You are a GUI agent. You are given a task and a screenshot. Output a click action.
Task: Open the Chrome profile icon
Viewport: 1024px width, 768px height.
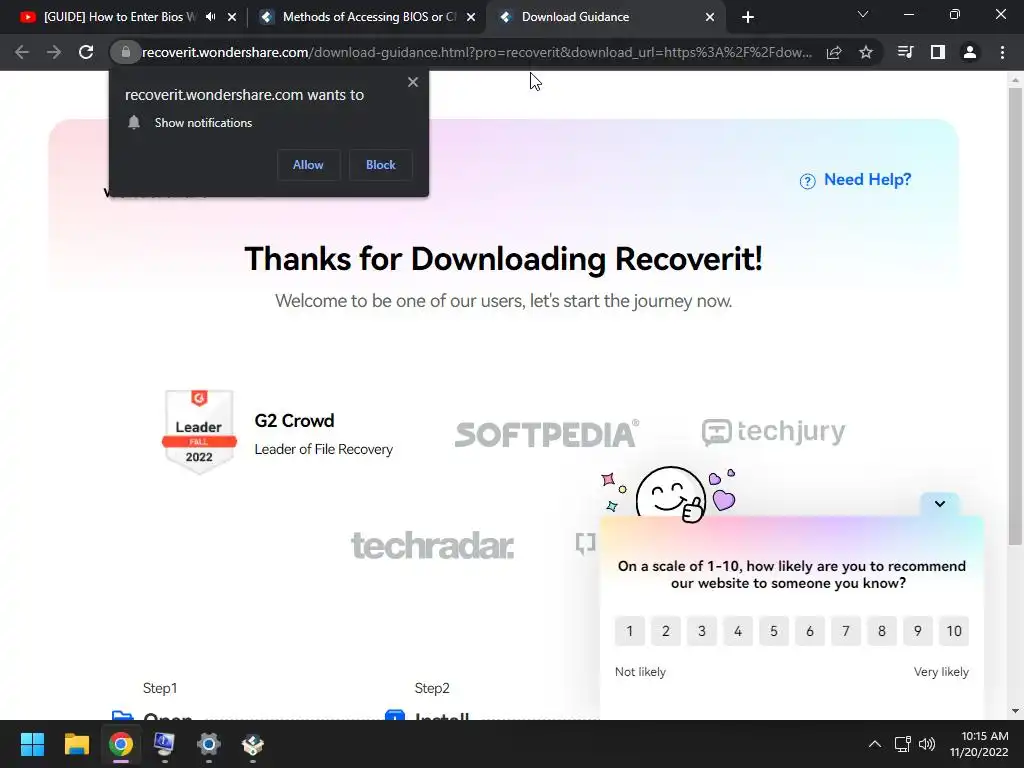coord(970,52)
